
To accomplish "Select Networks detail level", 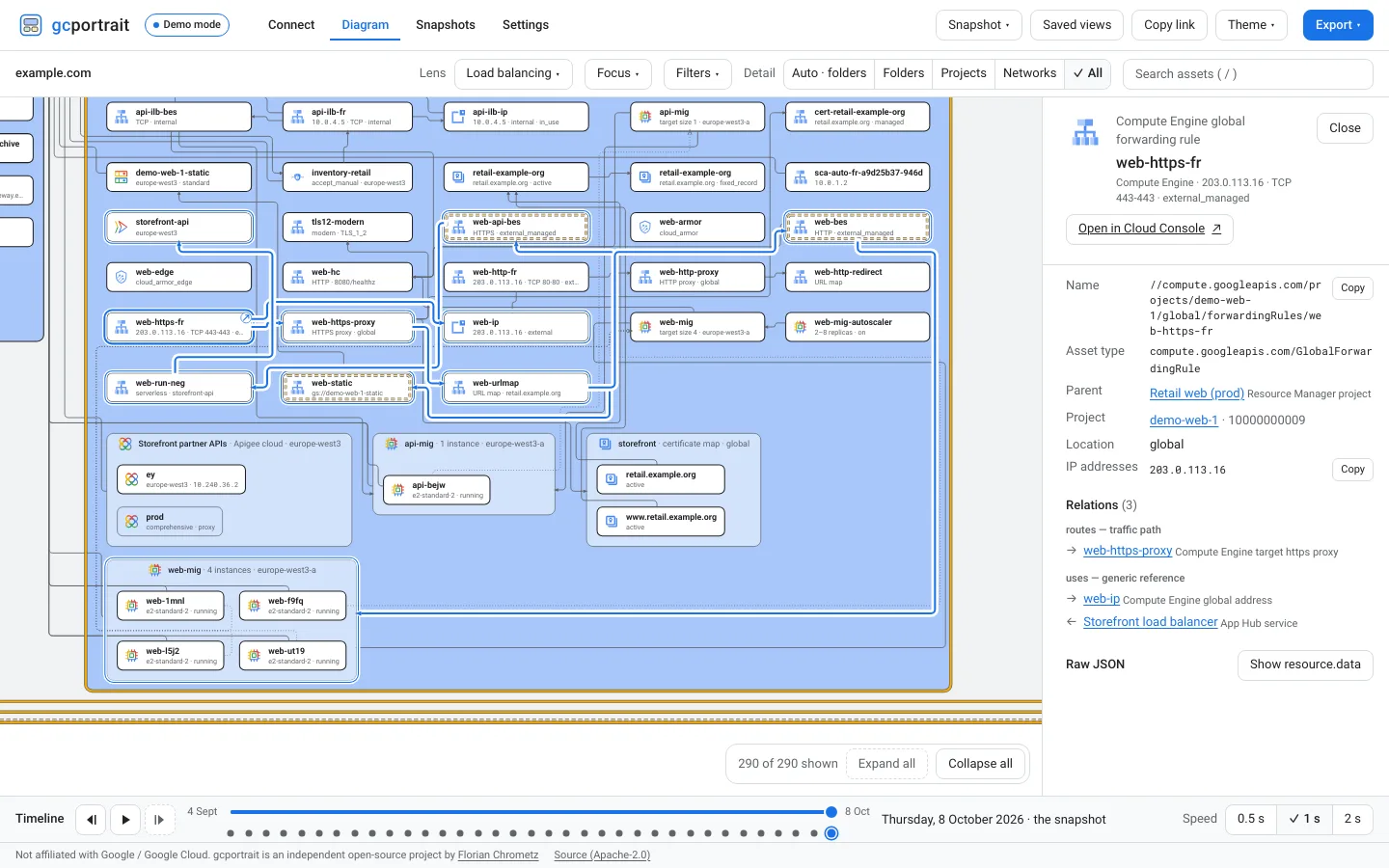I will click(1029, 73).
